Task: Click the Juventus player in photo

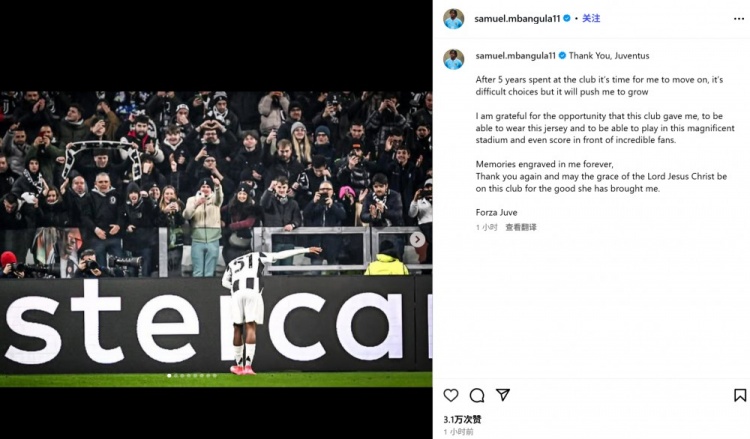Action: tap(246, 305)
